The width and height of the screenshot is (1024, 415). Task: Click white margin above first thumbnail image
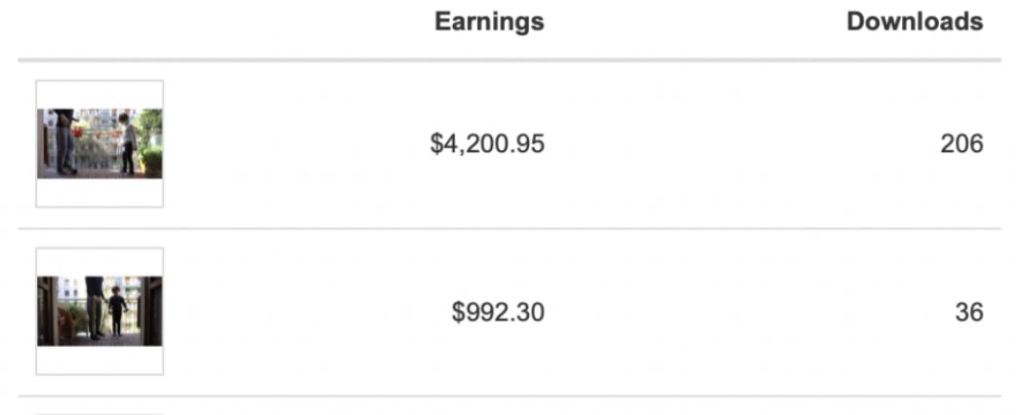point(100,95)
